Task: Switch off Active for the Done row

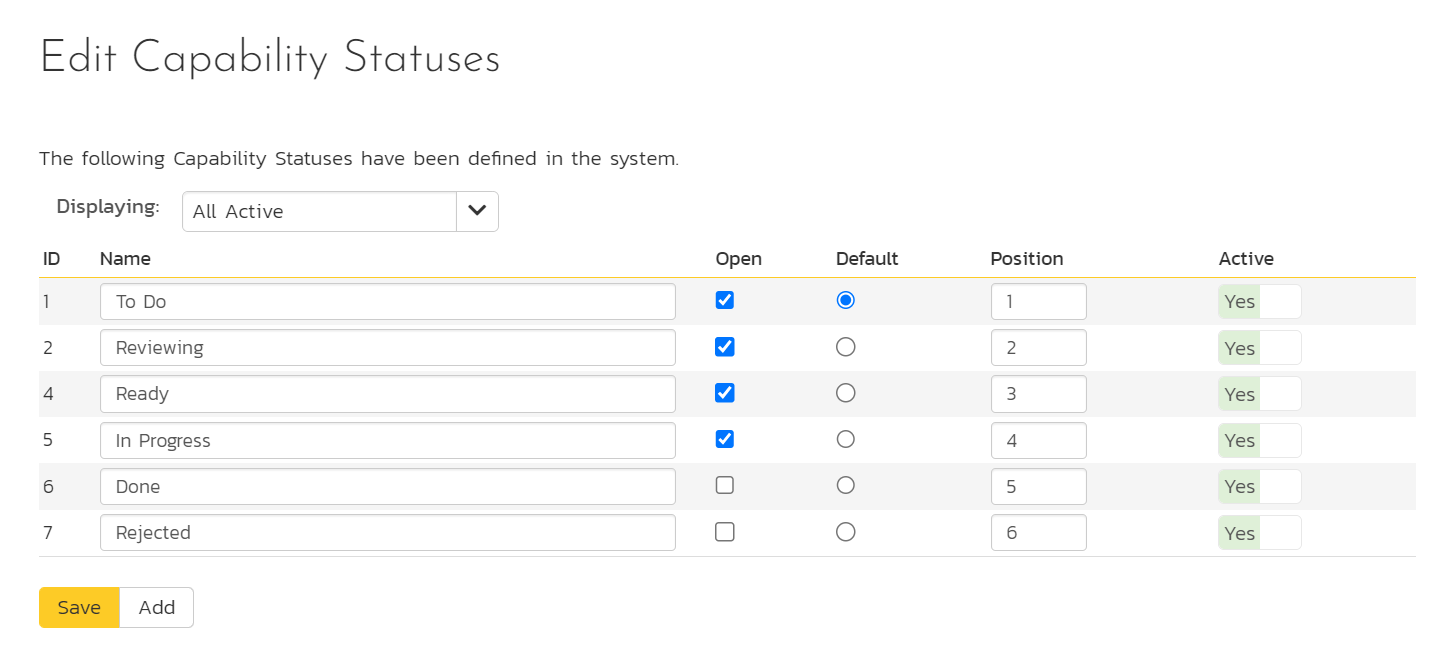Action: point(1259,486)
